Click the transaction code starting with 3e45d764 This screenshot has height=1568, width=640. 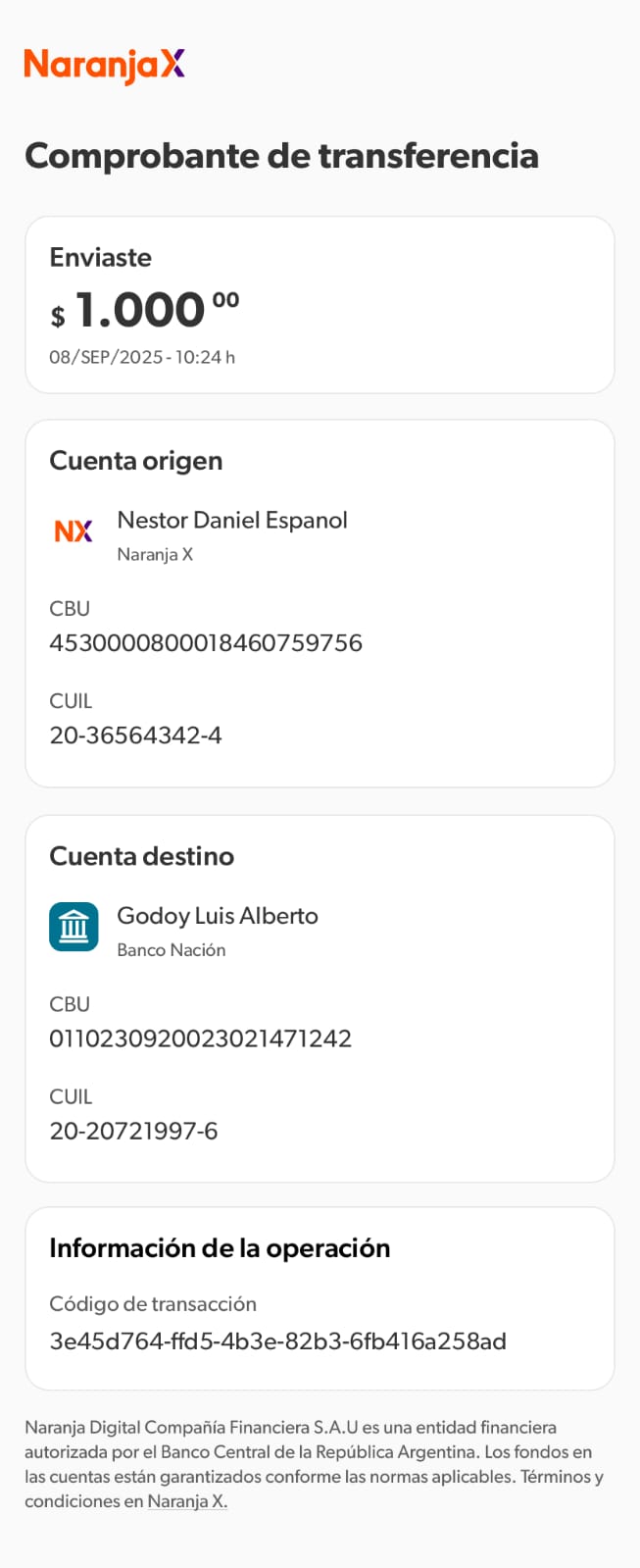(277, 1341)
